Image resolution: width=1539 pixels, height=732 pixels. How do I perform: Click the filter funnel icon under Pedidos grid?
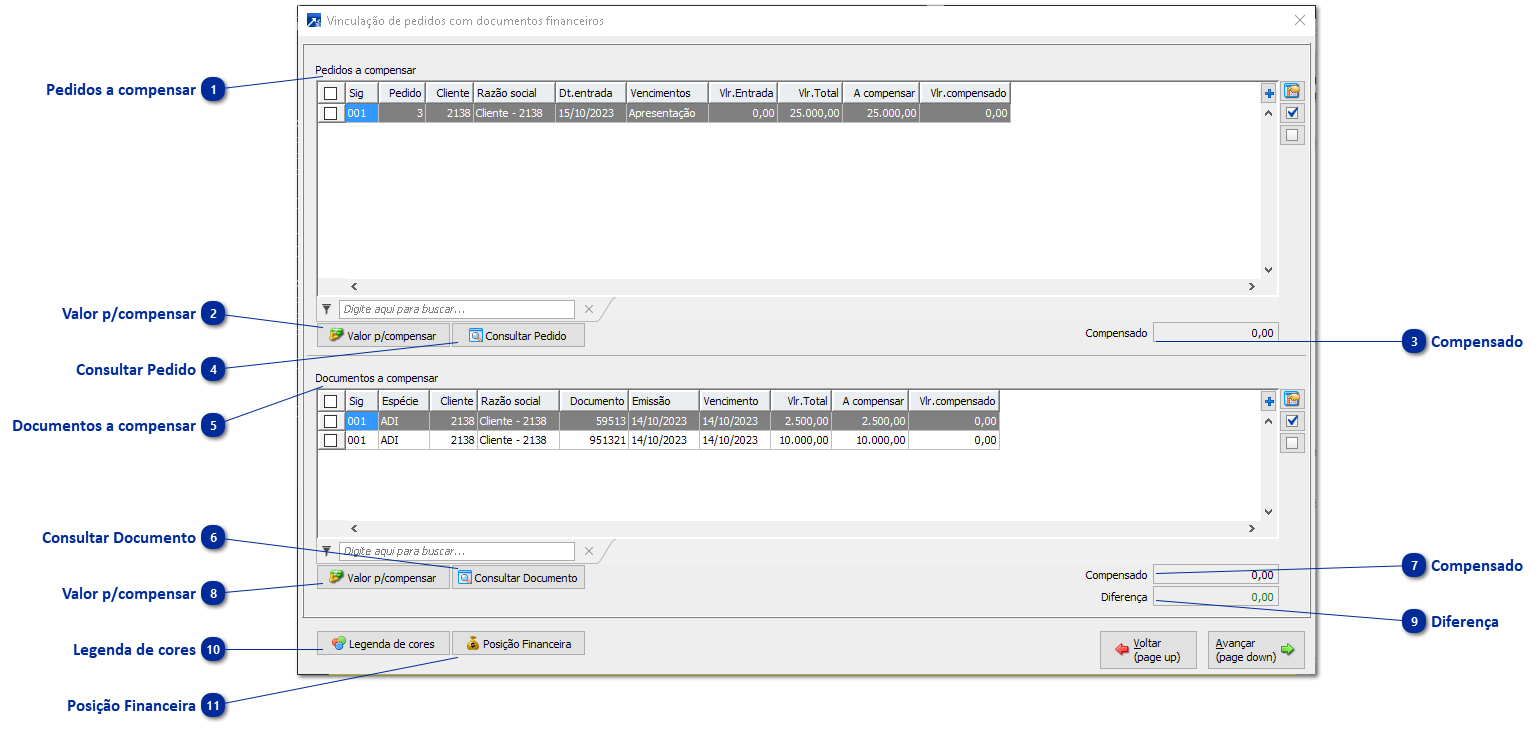tap(326, 310)
